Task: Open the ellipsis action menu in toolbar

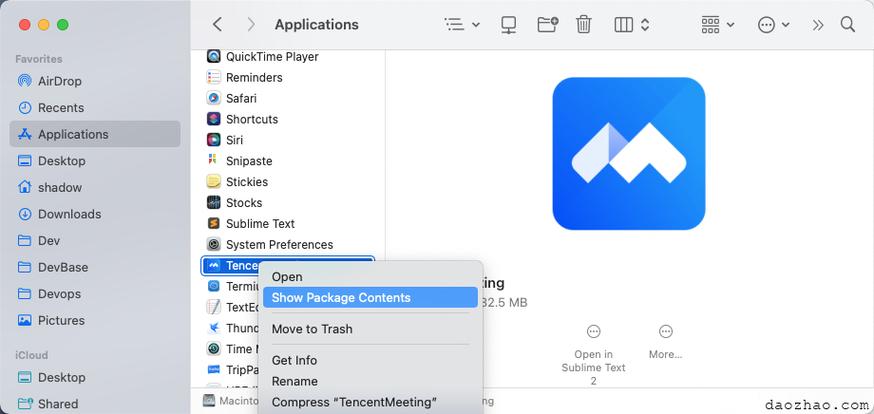Action: tap(774, 25)
